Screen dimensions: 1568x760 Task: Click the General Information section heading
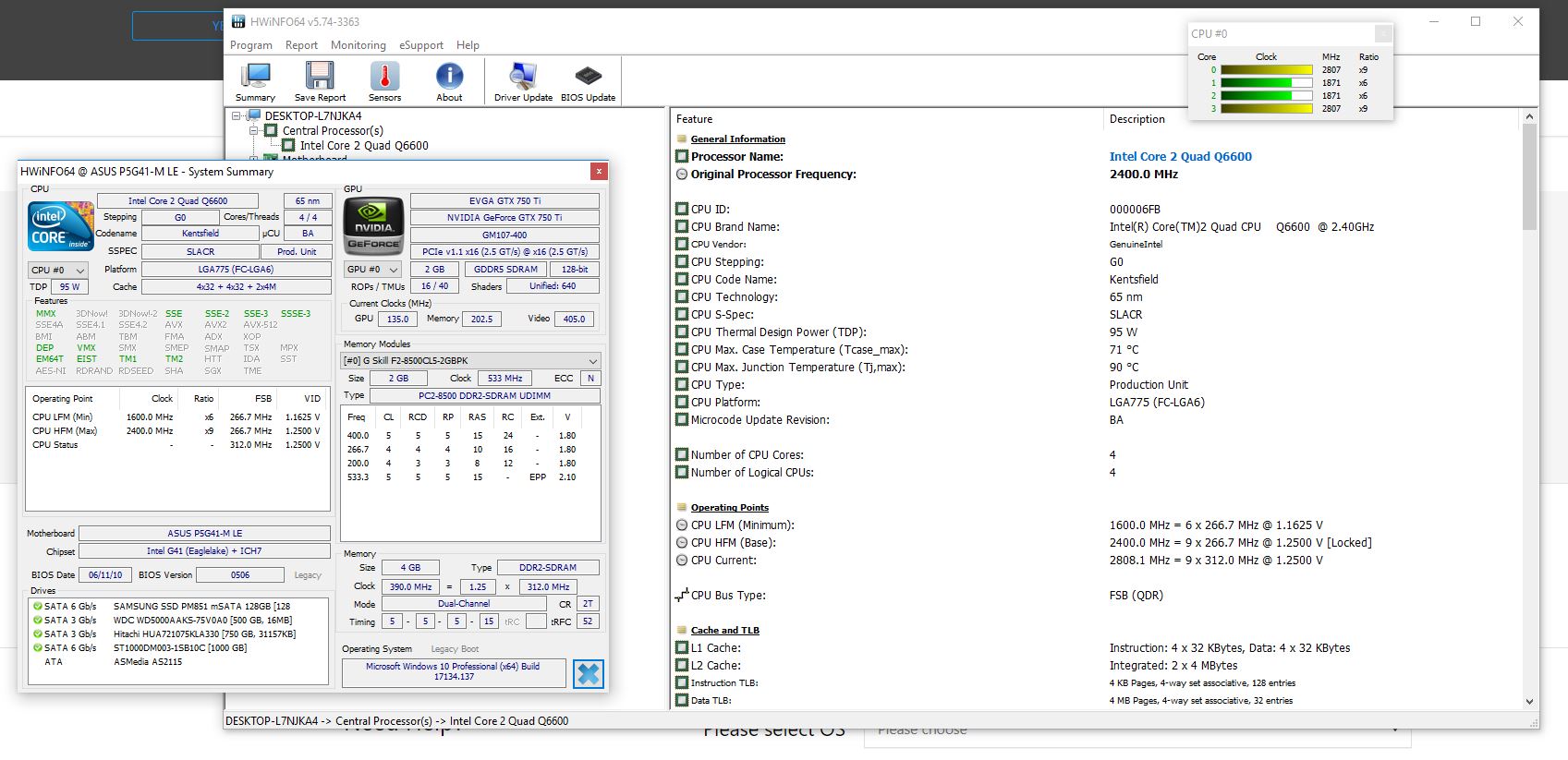738,139
